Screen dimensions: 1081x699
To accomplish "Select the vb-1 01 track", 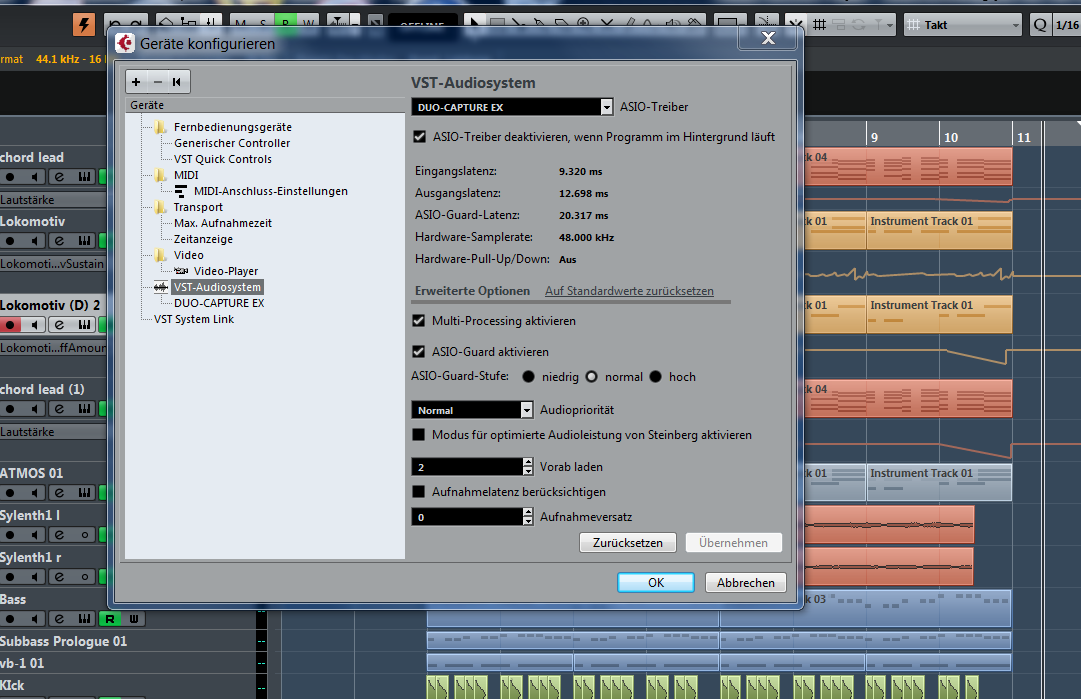I will pyautogui.click(x=22, y=663).
